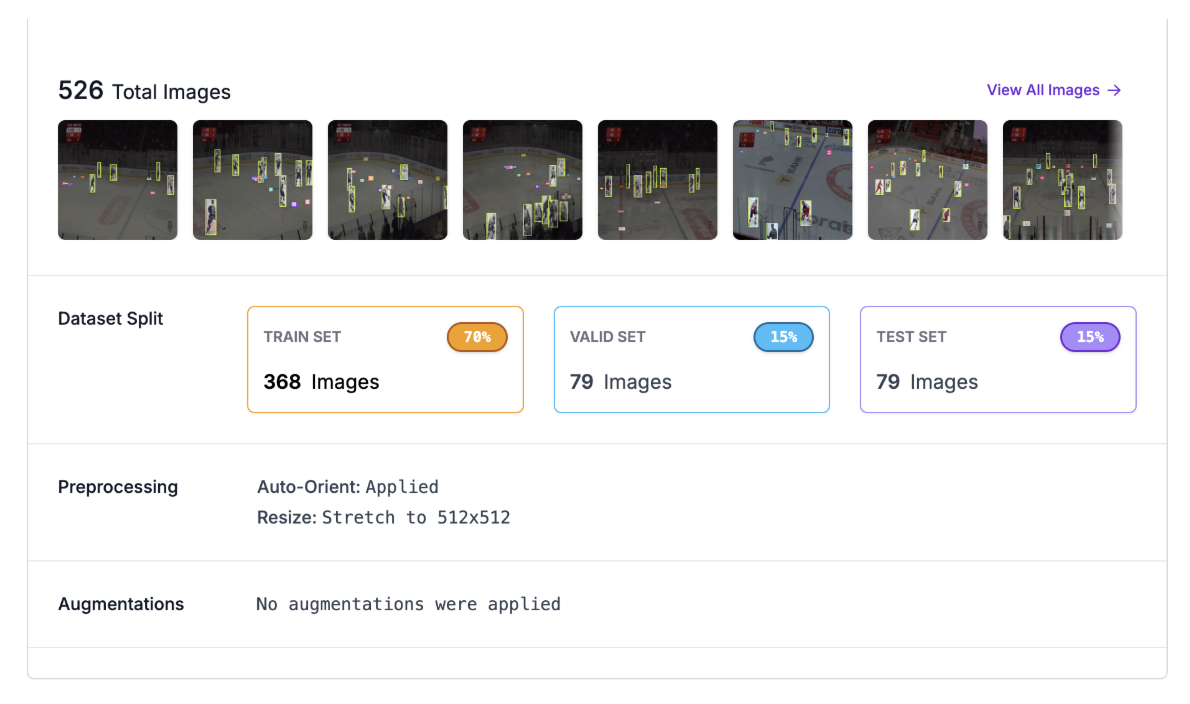Click the blue 15% Valid Set badge
Viewport: 1190px width, 704px height.
783,337
